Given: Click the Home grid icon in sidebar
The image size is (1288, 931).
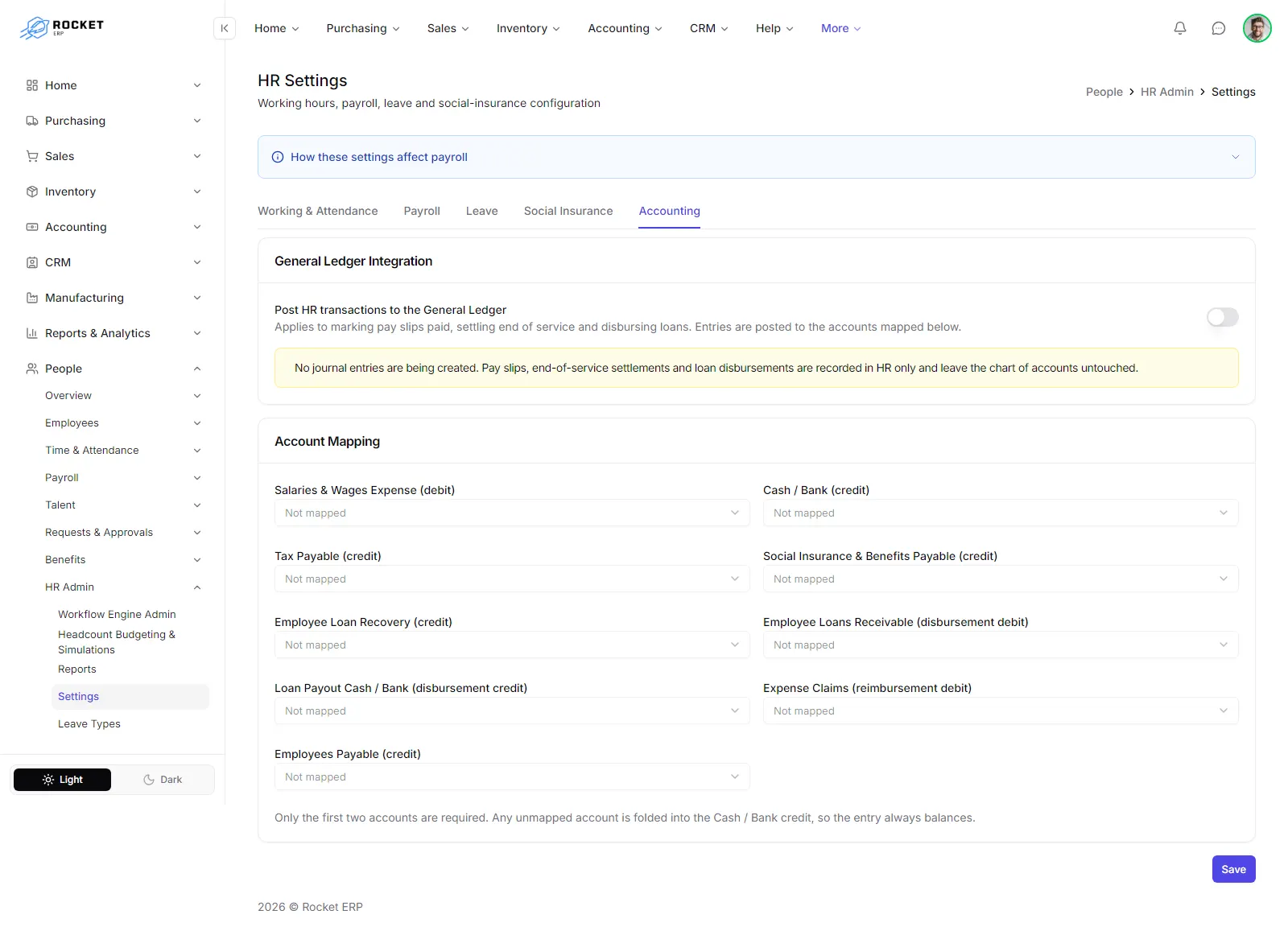Looking at the screenshot, I should coord(32,85).
